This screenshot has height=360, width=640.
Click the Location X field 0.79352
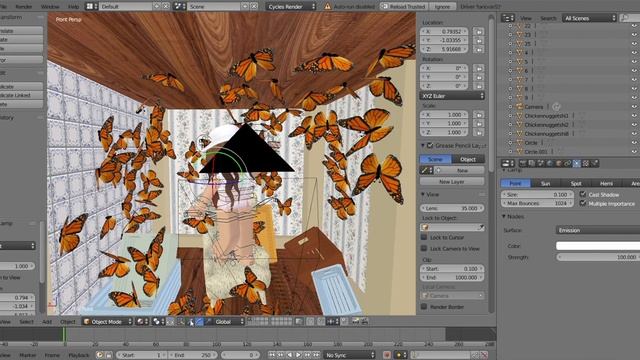pos(444,31)
